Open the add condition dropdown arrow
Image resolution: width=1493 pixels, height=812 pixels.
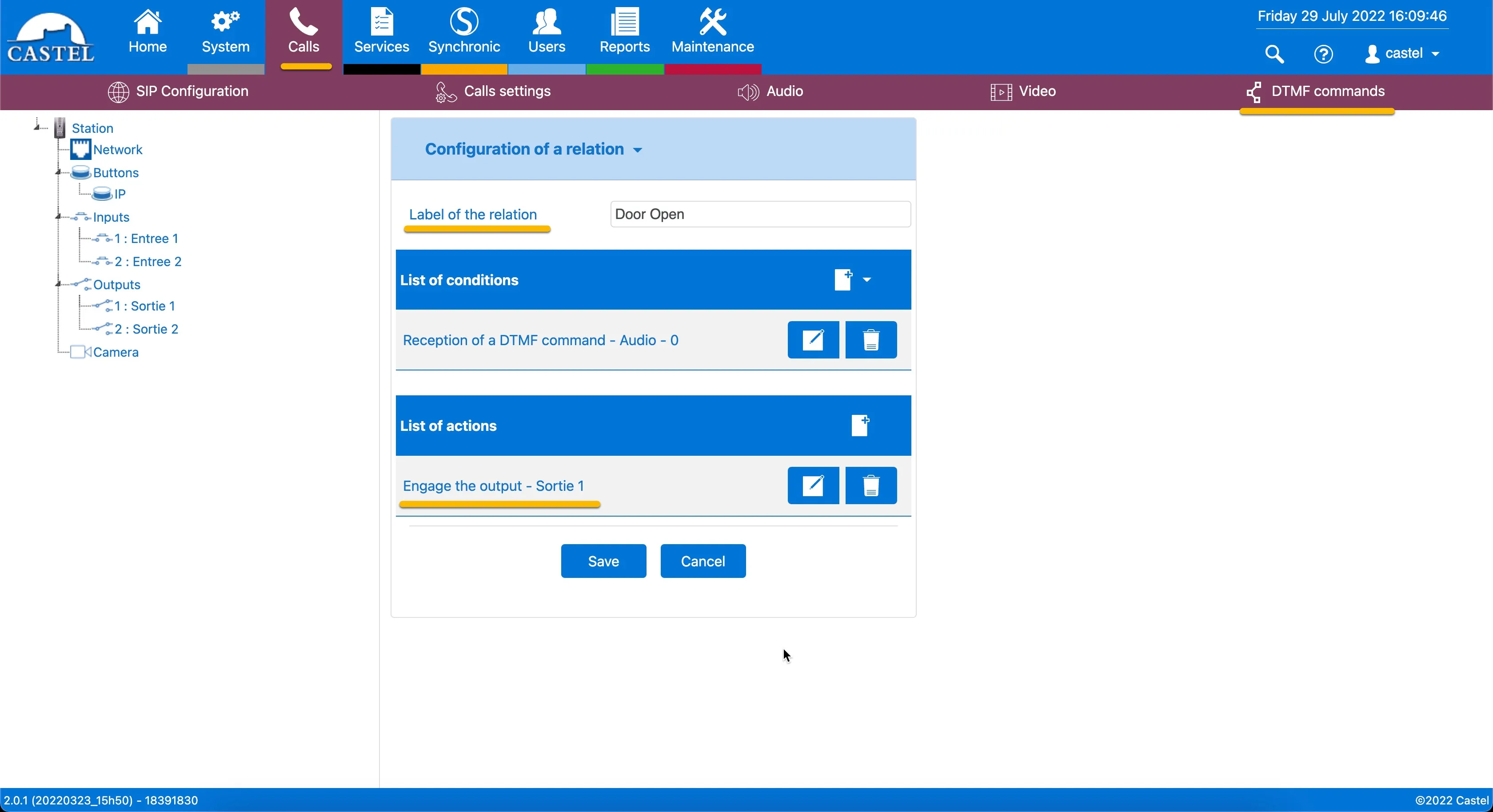coord(866,280)
